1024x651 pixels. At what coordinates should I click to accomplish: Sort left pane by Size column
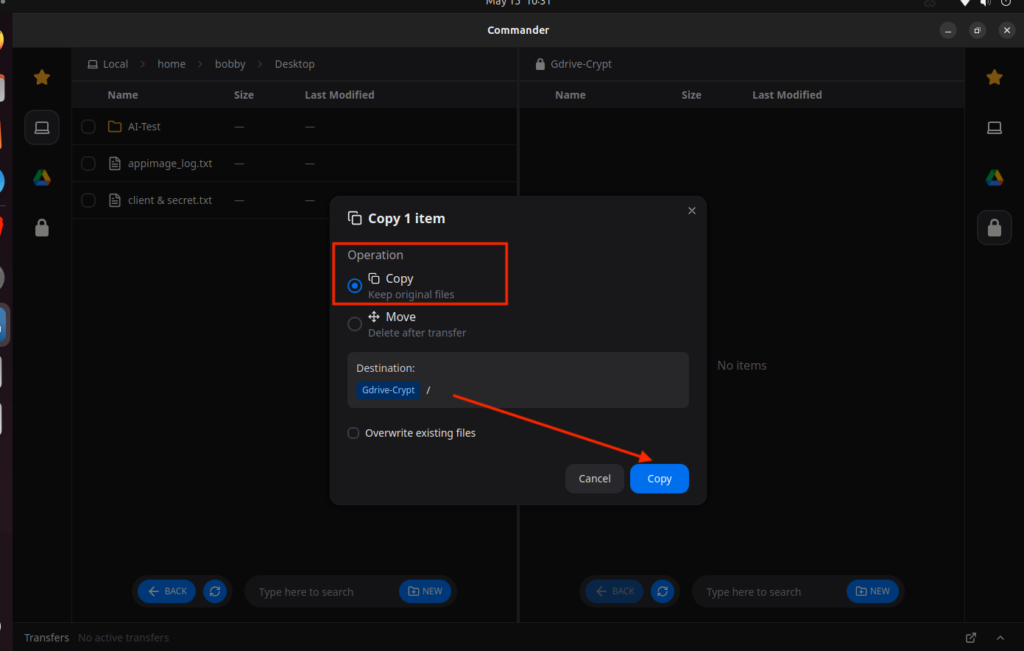pyautogui.click(x=244, y=95)
